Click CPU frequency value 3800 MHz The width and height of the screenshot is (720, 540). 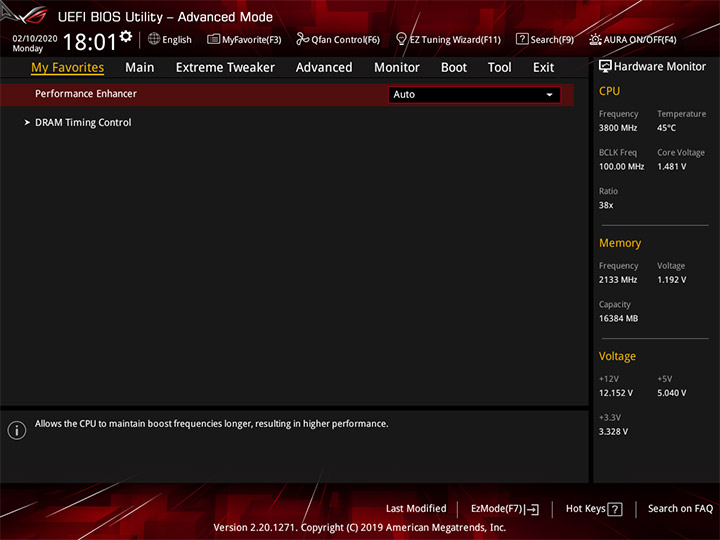618,128
